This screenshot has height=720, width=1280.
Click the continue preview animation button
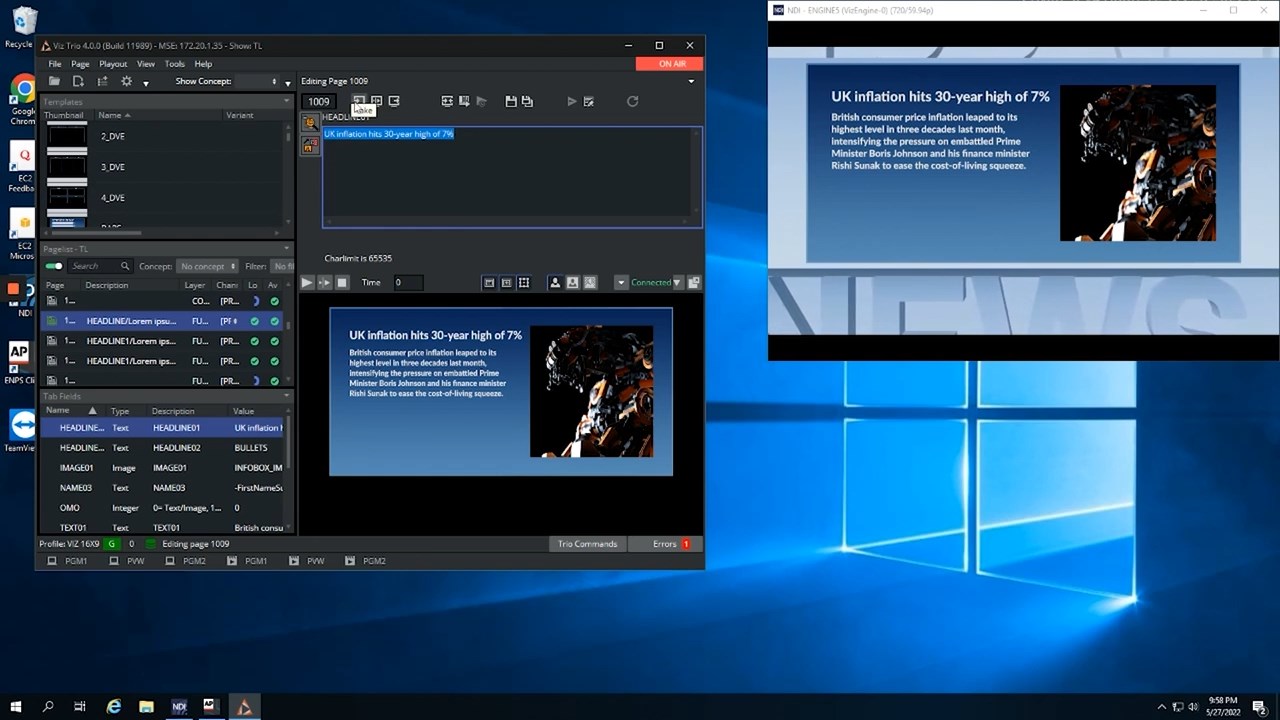pos(324,283)
